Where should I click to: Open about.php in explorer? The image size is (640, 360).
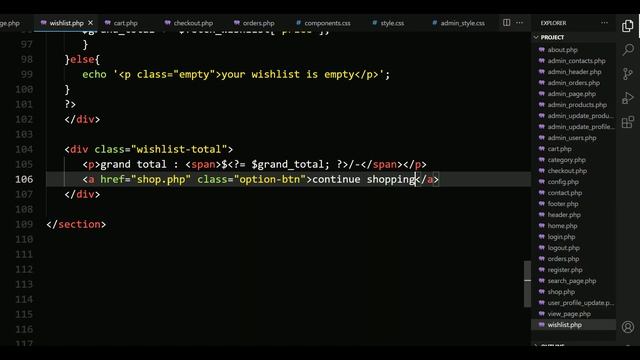(562, 50)
